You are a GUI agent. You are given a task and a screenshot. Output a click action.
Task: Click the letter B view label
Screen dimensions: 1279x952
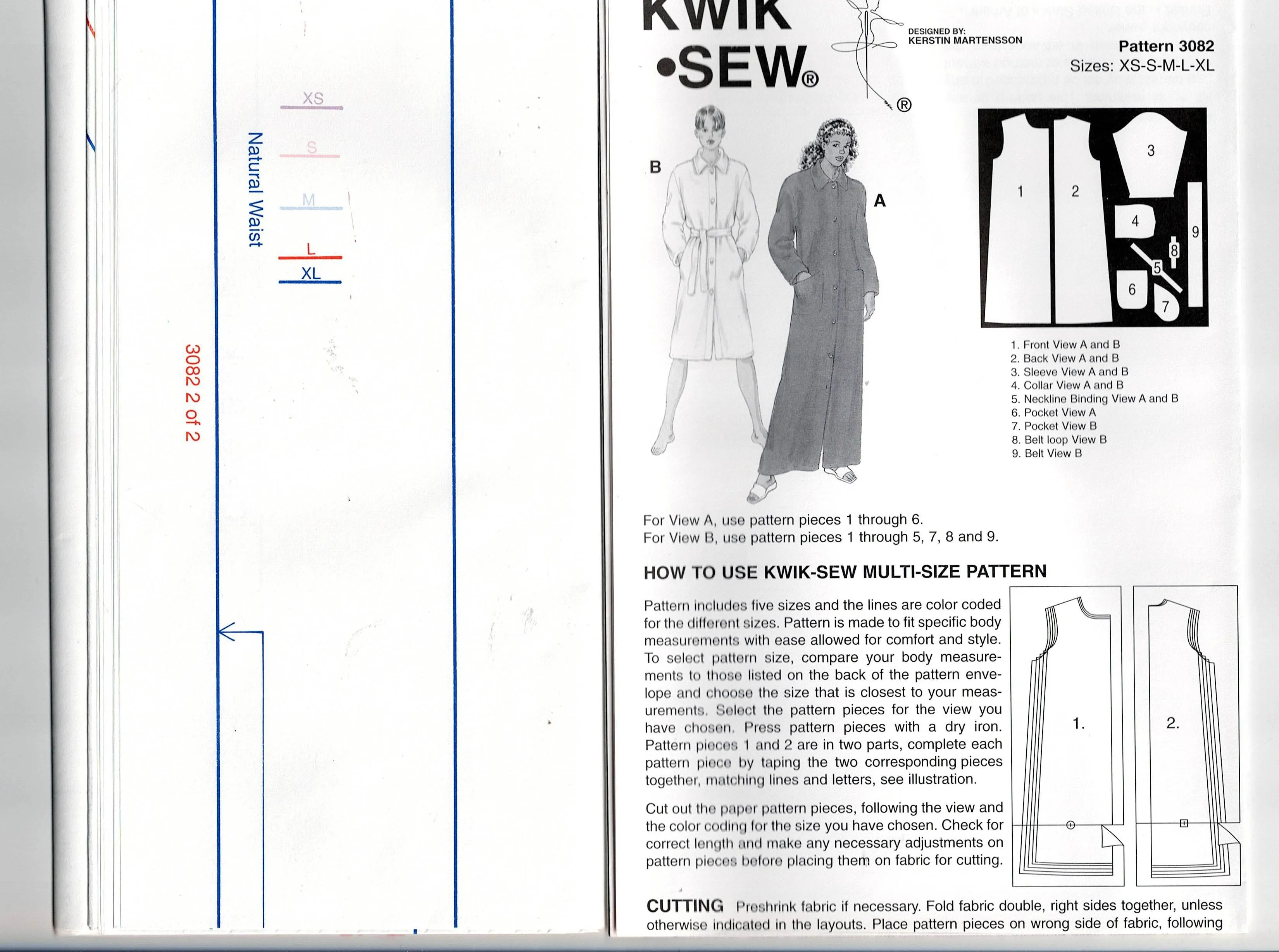(655, 167)
